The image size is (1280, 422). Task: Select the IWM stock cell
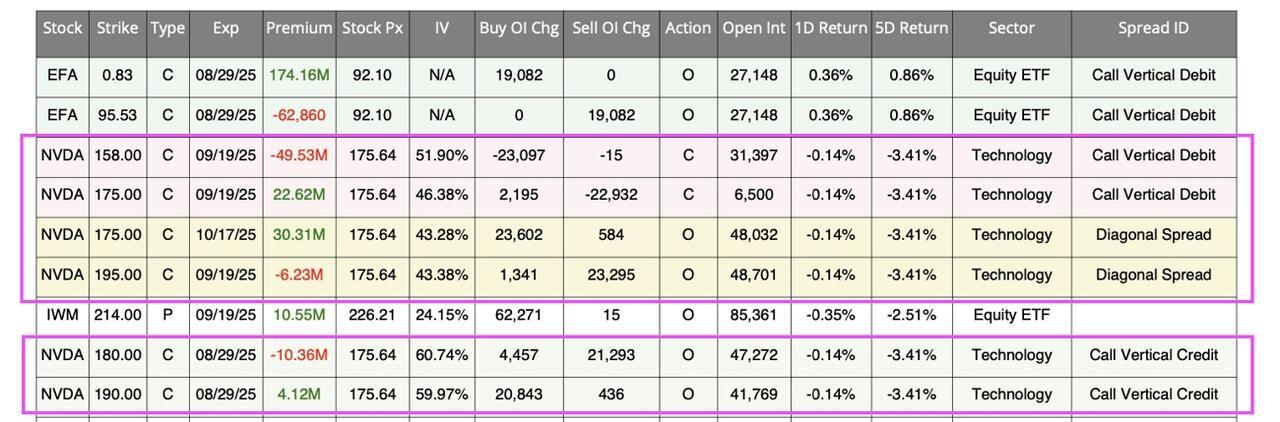tap(62, 315)
